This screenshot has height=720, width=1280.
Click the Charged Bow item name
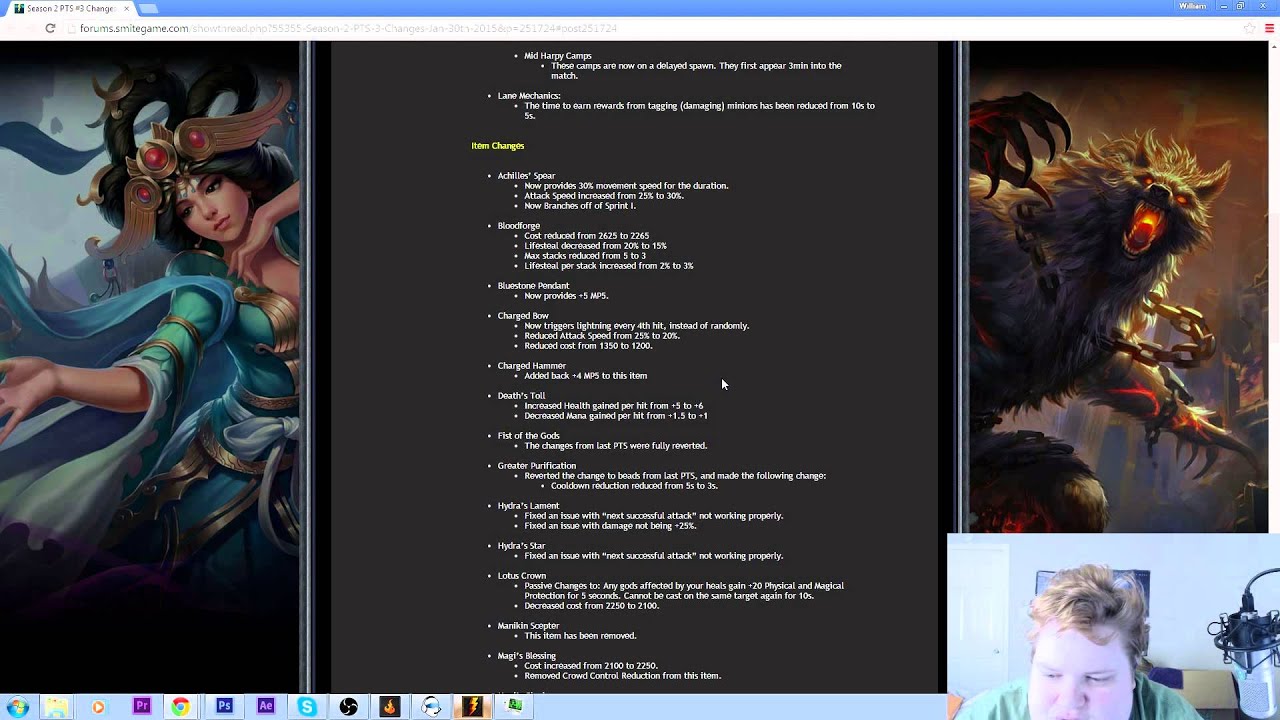523,316
